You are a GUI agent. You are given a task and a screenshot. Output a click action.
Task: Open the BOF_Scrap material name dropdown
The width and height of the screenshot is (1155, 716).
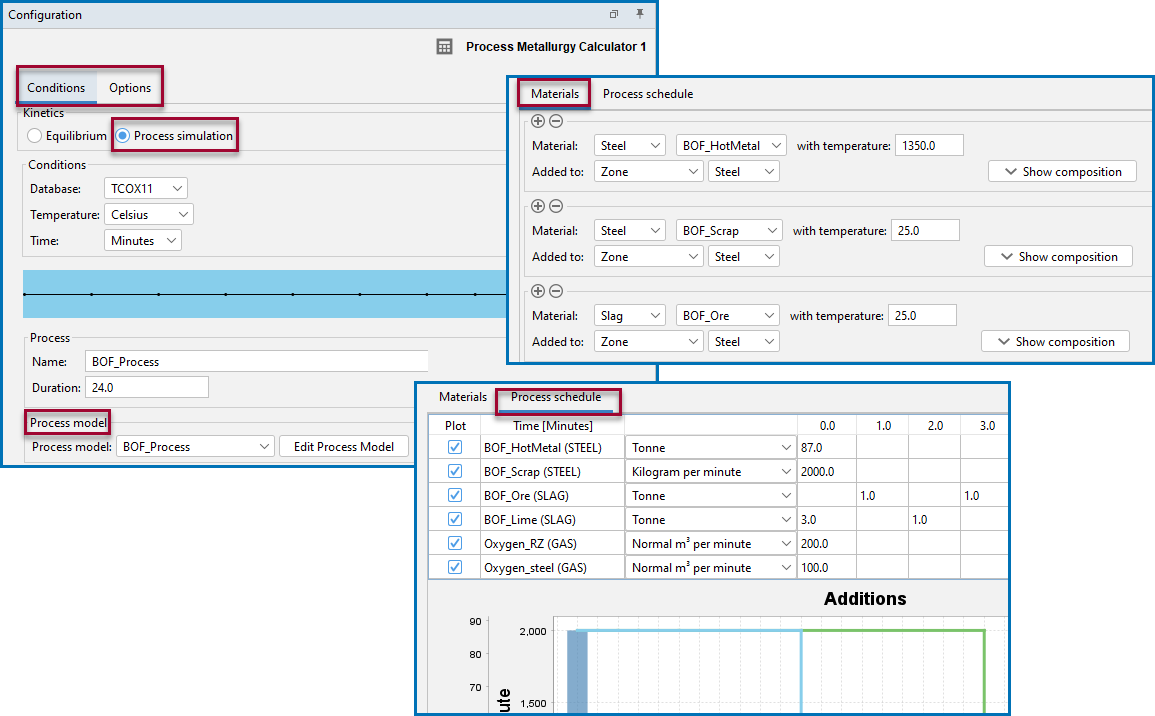click(x=729, y=231)
